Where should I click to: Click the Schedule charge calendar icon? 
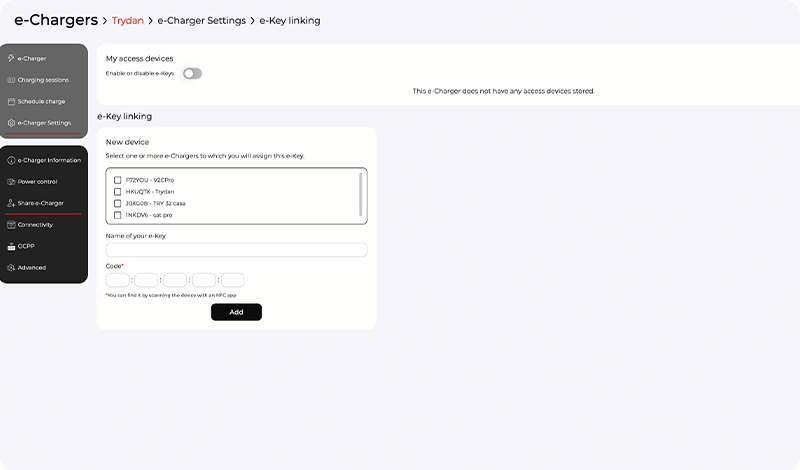(x=11, y=102)
